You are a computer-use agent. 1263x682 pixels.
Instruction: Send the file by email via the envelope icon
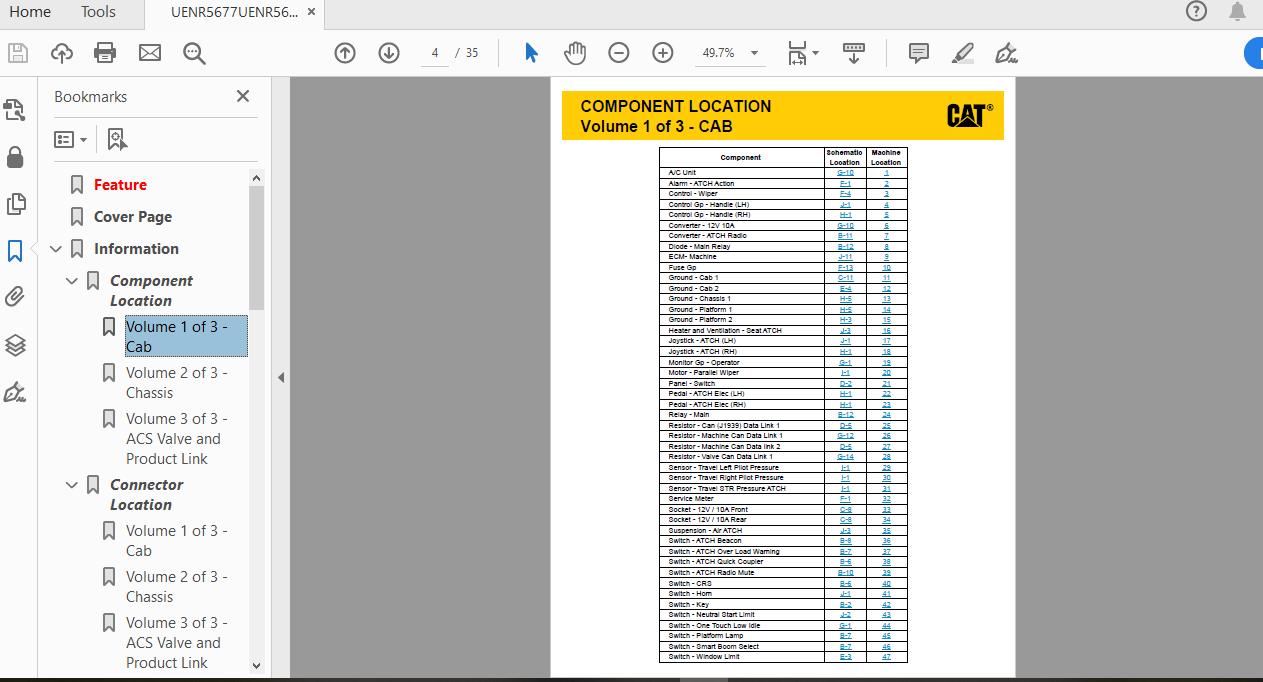pyautogui.click(x=150, y=53)
